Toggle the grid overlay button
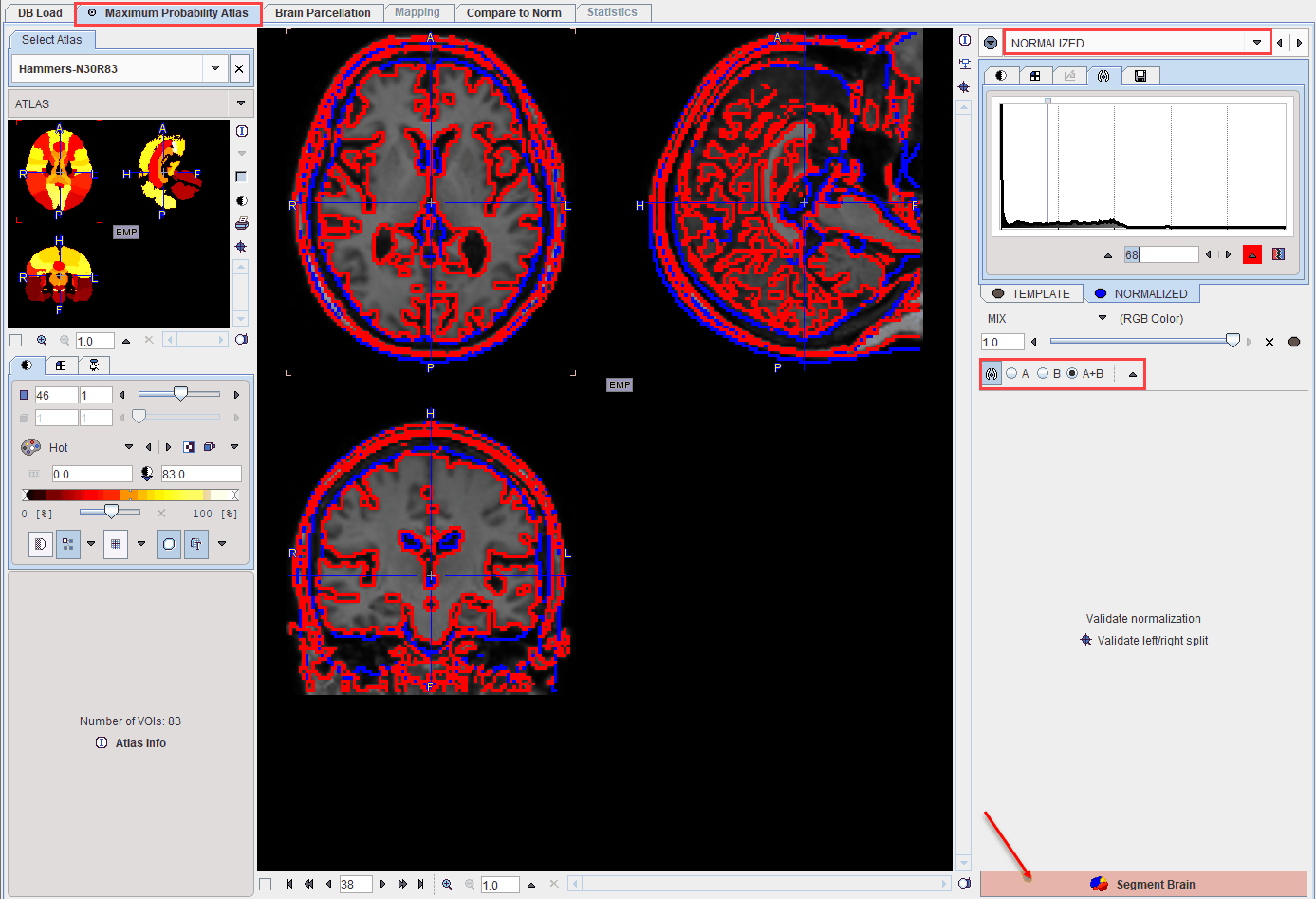The width and height of the screenshot is (1316, 899). tap(116, 544)
